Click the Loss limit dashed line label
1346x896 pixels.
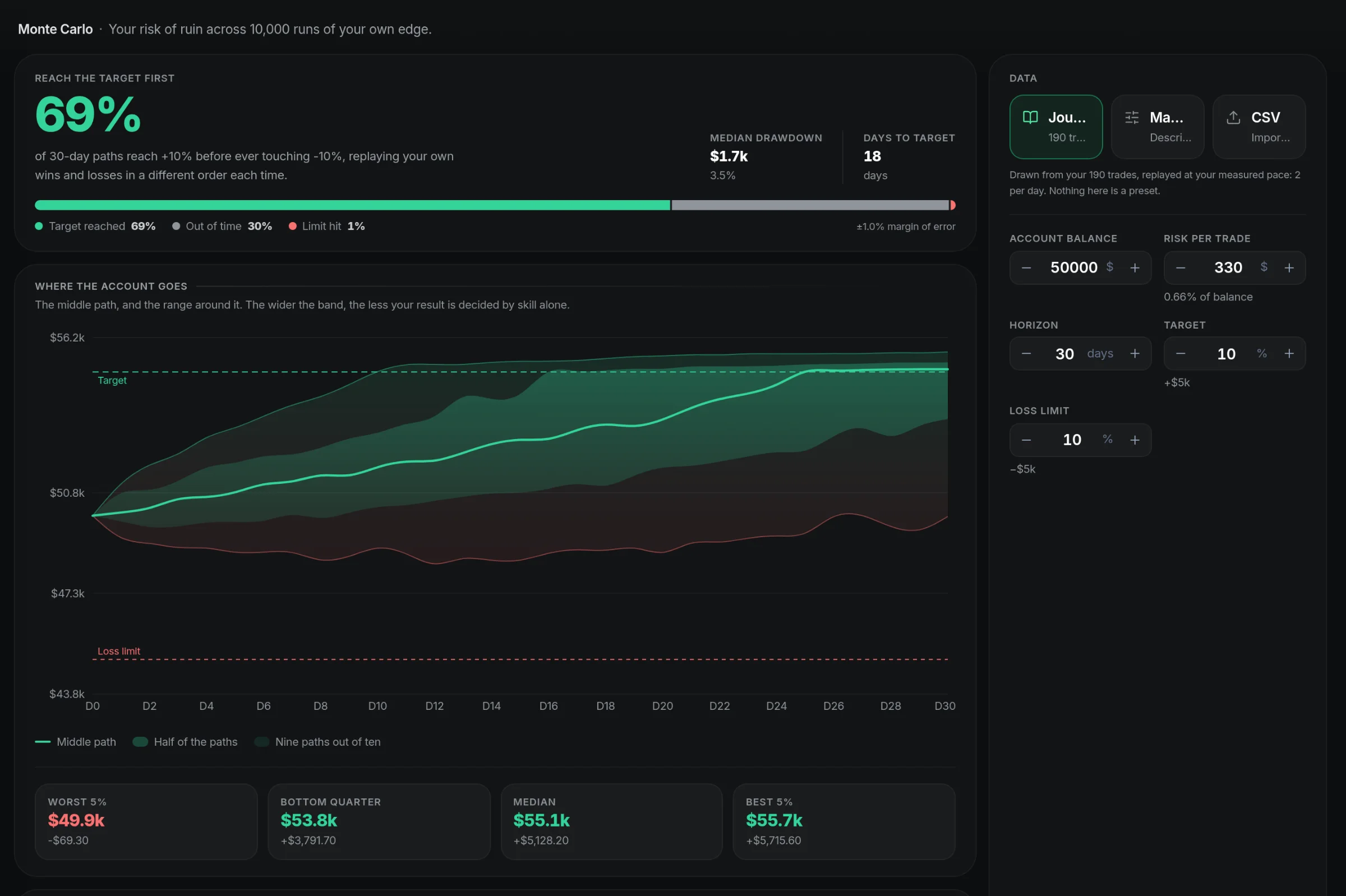[119, 652]
